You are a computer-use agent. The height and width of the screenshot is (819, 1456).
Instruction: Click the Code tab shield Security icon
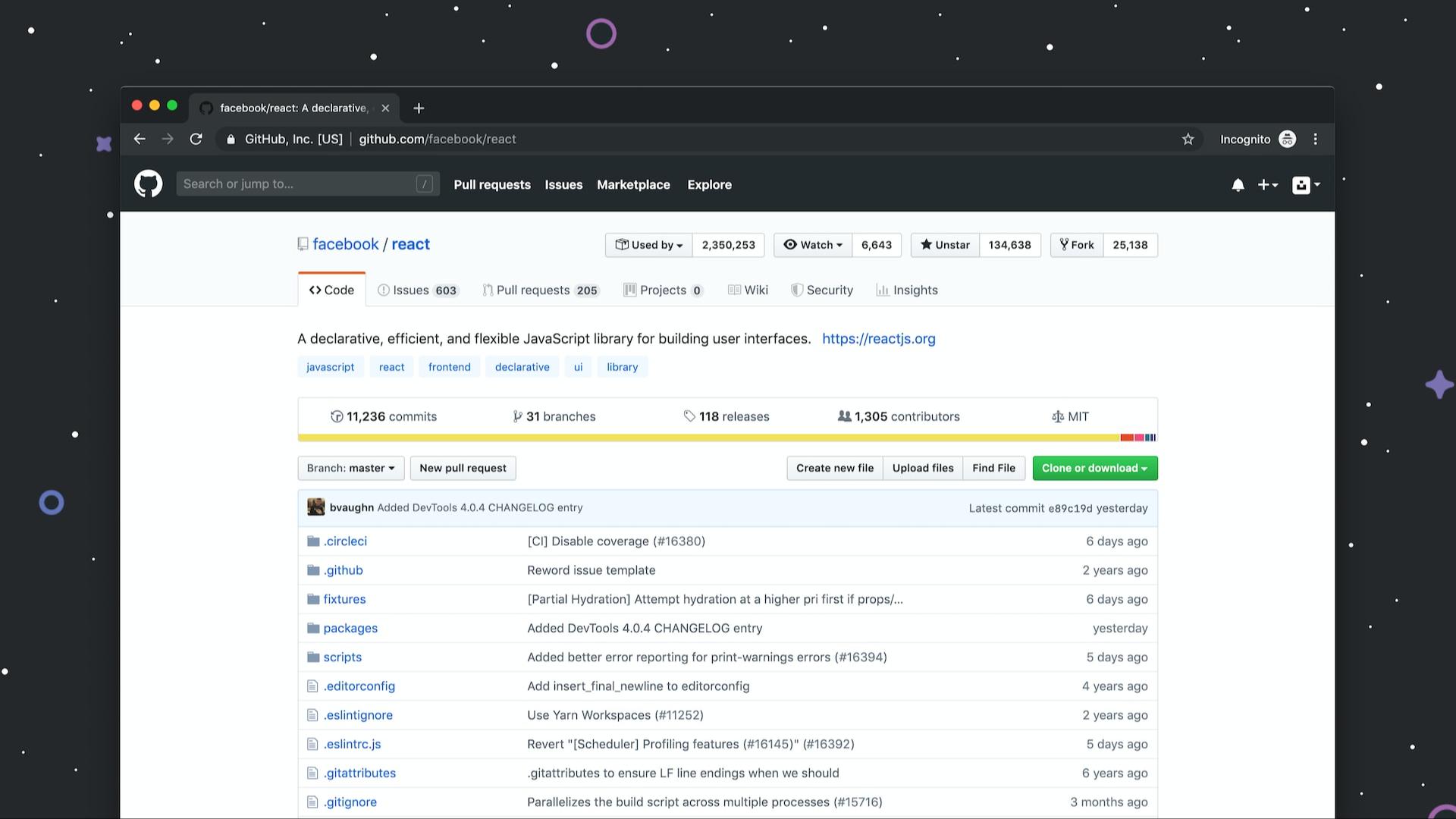[x=796, y=290]
